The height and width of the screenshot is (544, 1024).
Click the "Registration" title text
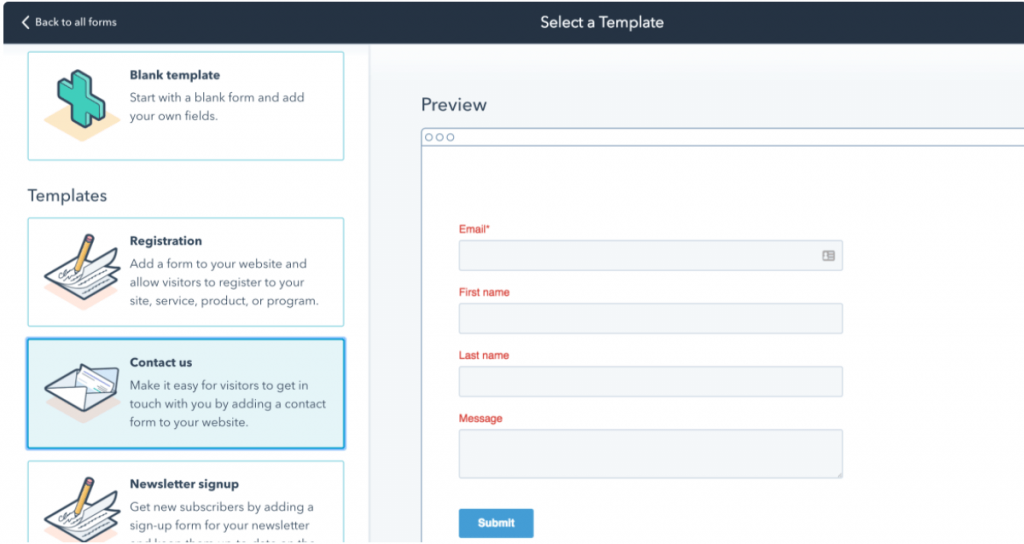click(166, 241)
